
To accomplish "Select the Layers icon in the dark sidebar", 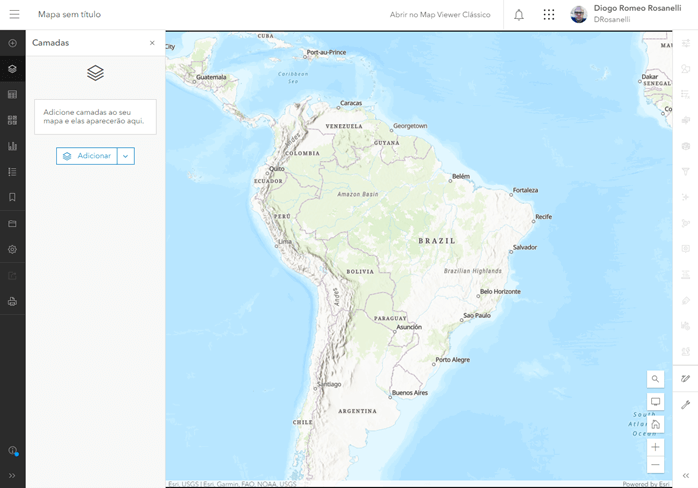I will (13, 69).
